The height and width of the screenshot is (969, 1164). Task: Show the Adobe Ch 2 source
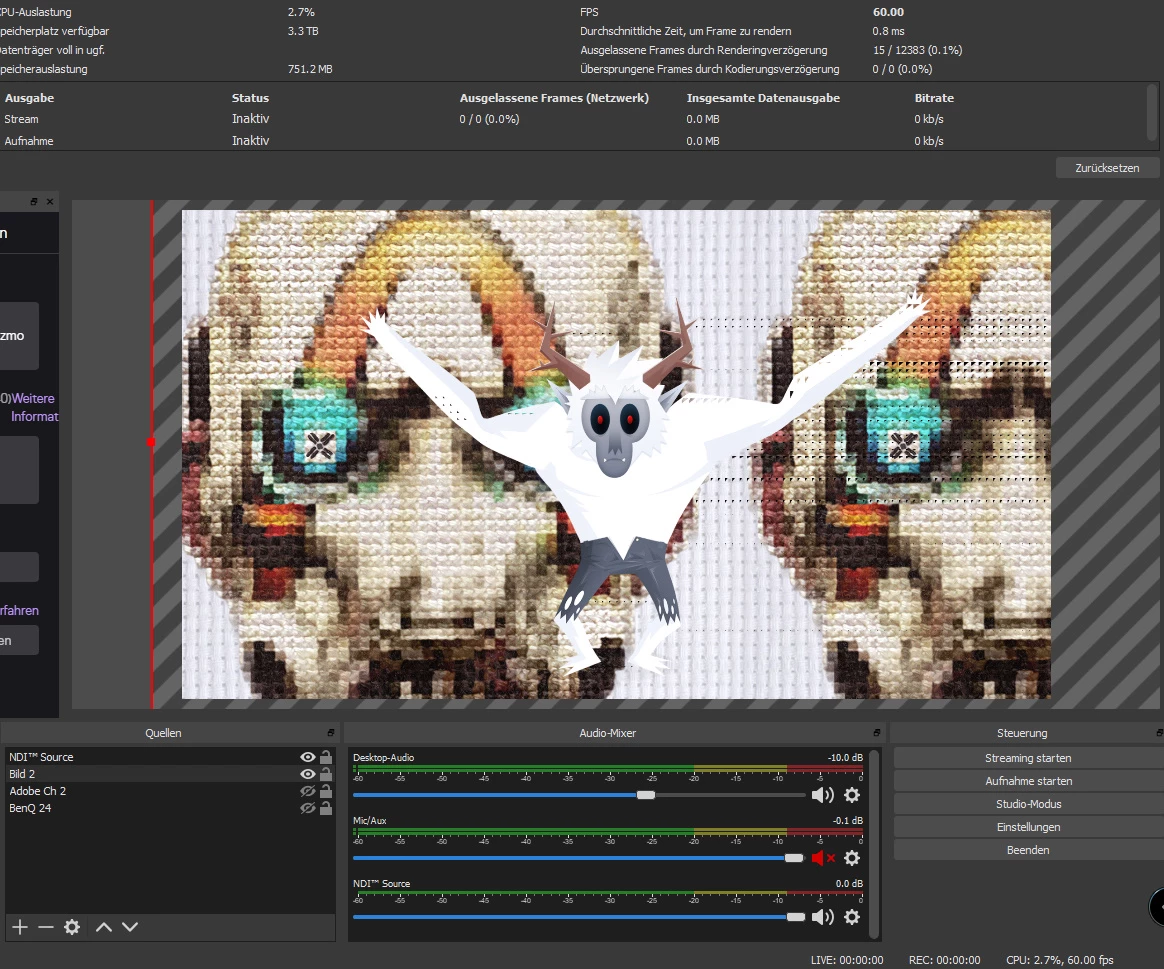point(307,791)
